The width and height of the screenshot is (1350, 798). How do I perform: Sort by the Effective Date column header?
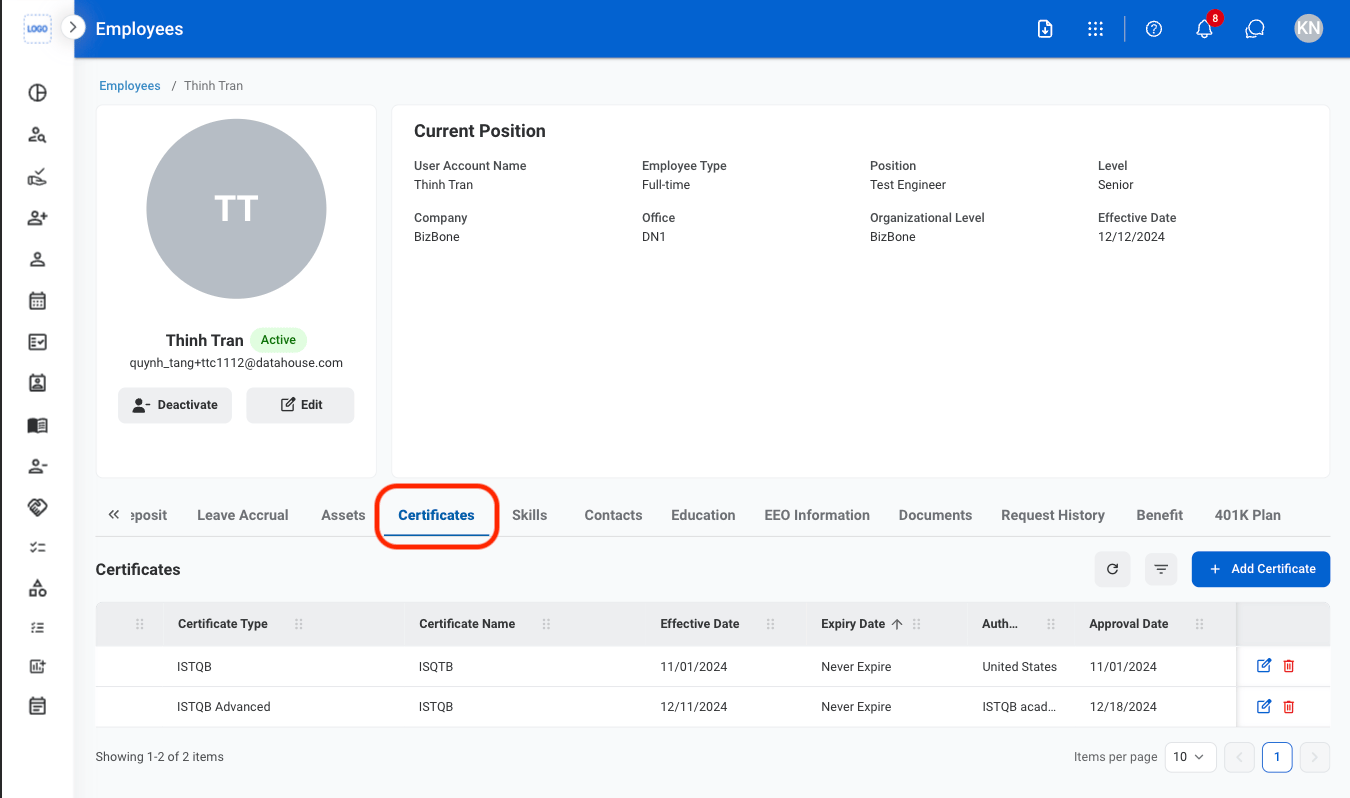tap(700, 624)
